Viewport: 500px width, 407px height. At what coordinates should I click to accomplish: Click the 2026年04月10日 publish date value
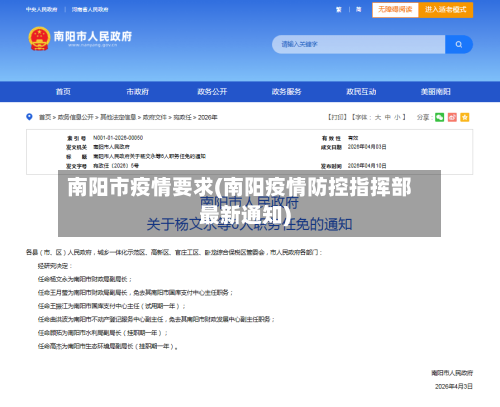click(367, 166)
